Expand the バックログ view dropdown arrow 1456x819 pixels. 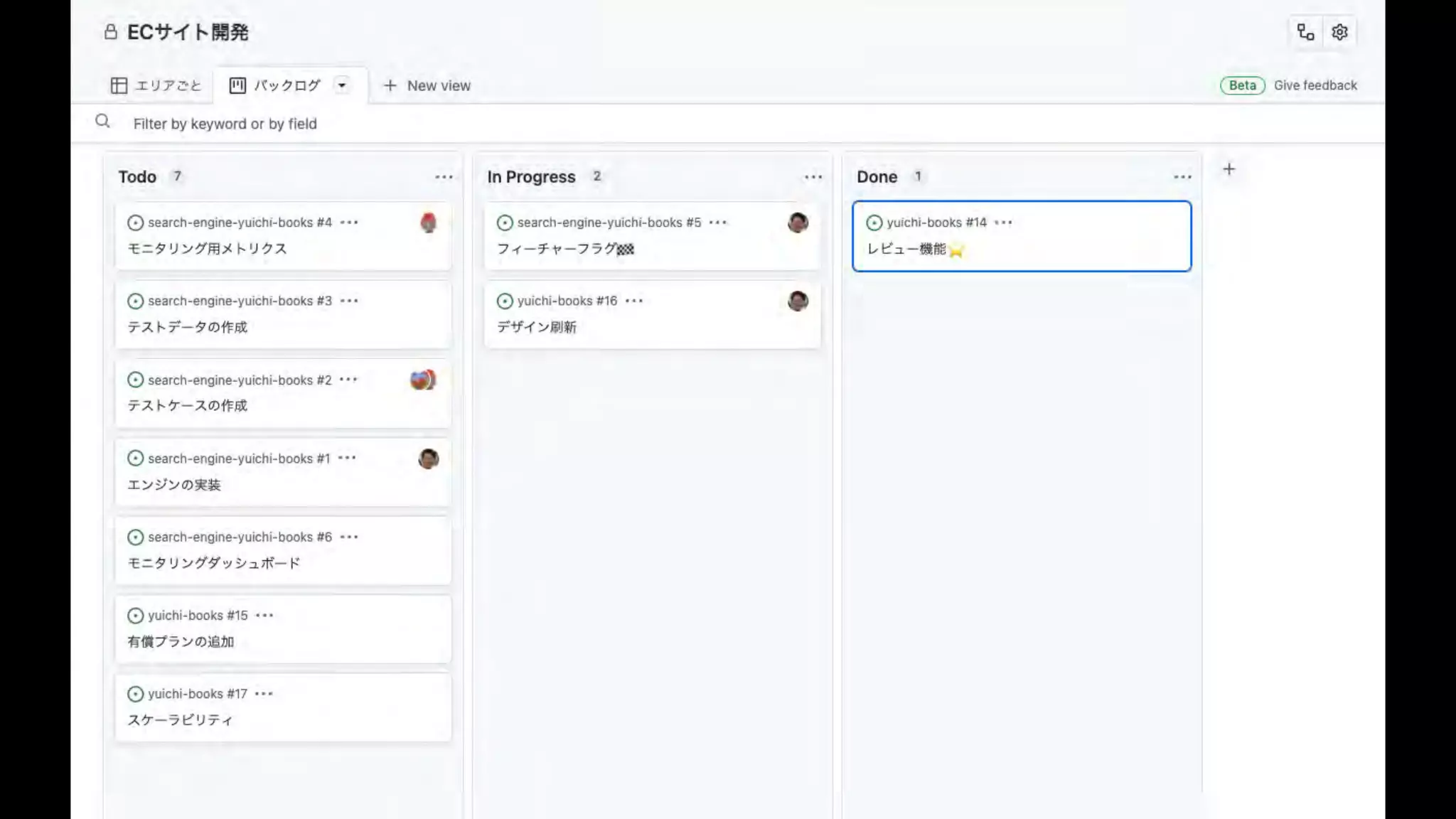(x=342, y=85)
